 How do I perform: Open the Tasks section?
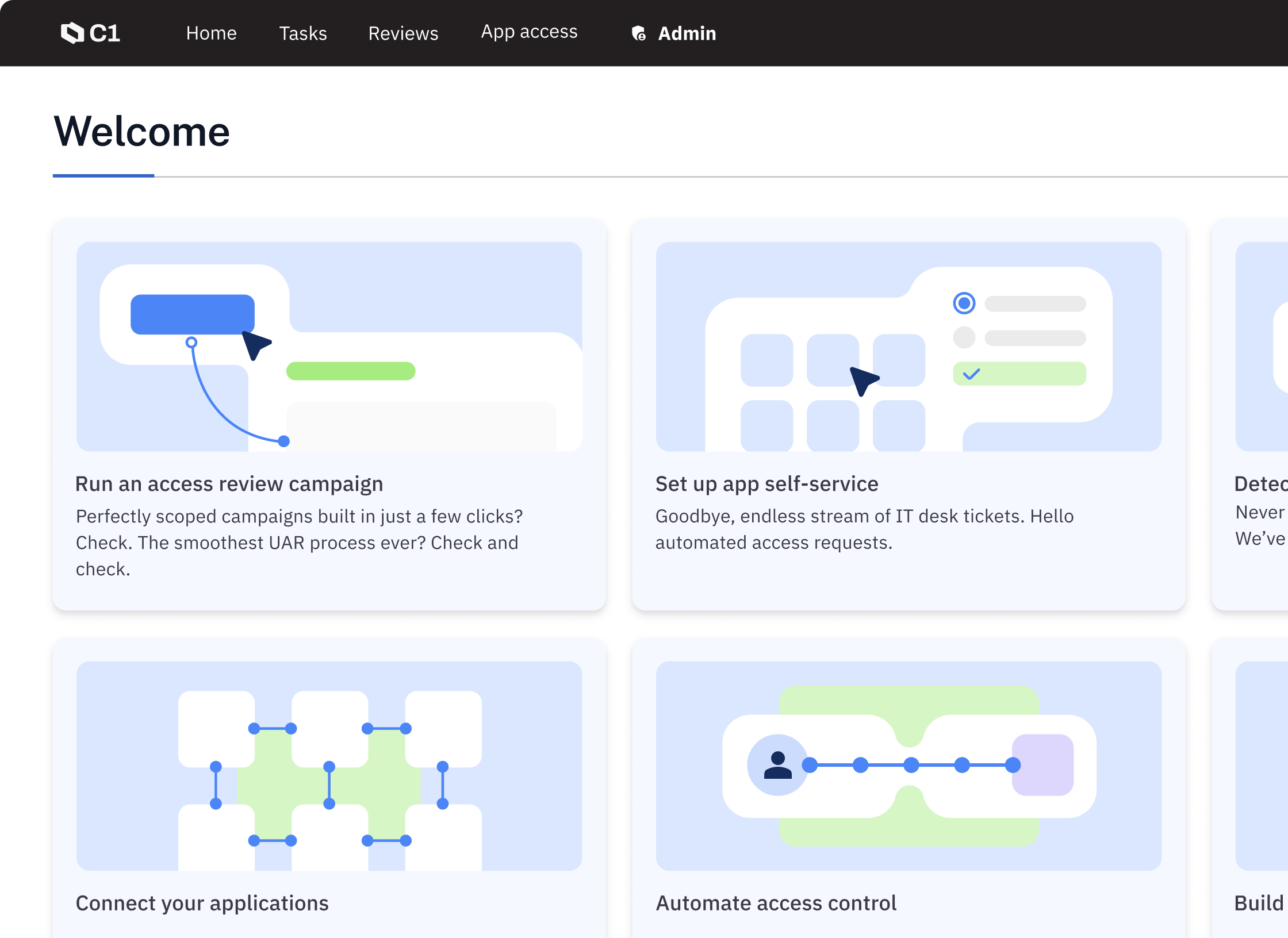point(302,33)
